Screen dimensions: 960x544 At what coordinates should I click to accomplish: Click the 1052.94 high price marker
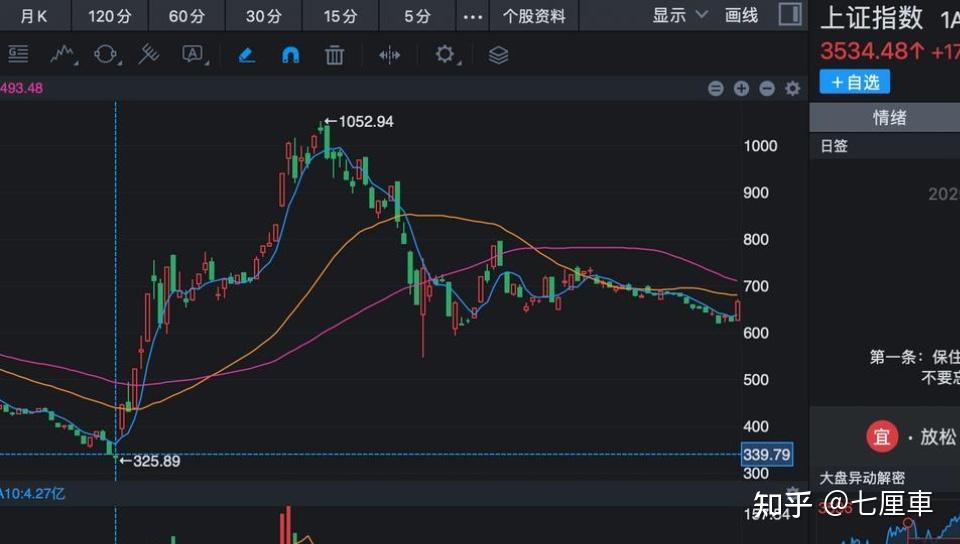(359, 122)
